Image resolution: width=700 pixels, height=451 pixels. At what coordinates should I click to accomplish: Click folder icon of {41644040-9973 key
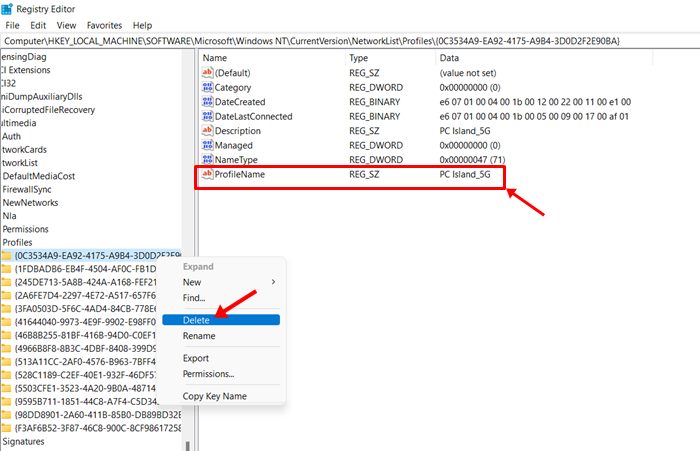click(x=6, y=322)
